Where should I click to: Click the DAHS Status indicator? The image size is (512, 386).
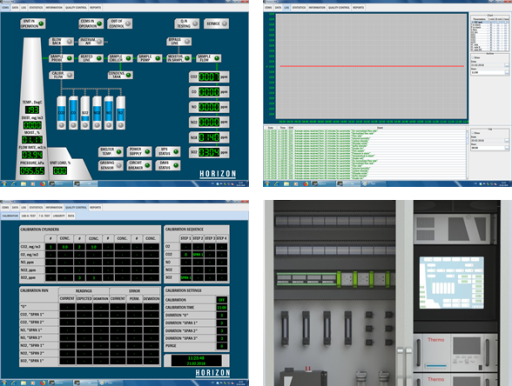(x=168, y=165)
